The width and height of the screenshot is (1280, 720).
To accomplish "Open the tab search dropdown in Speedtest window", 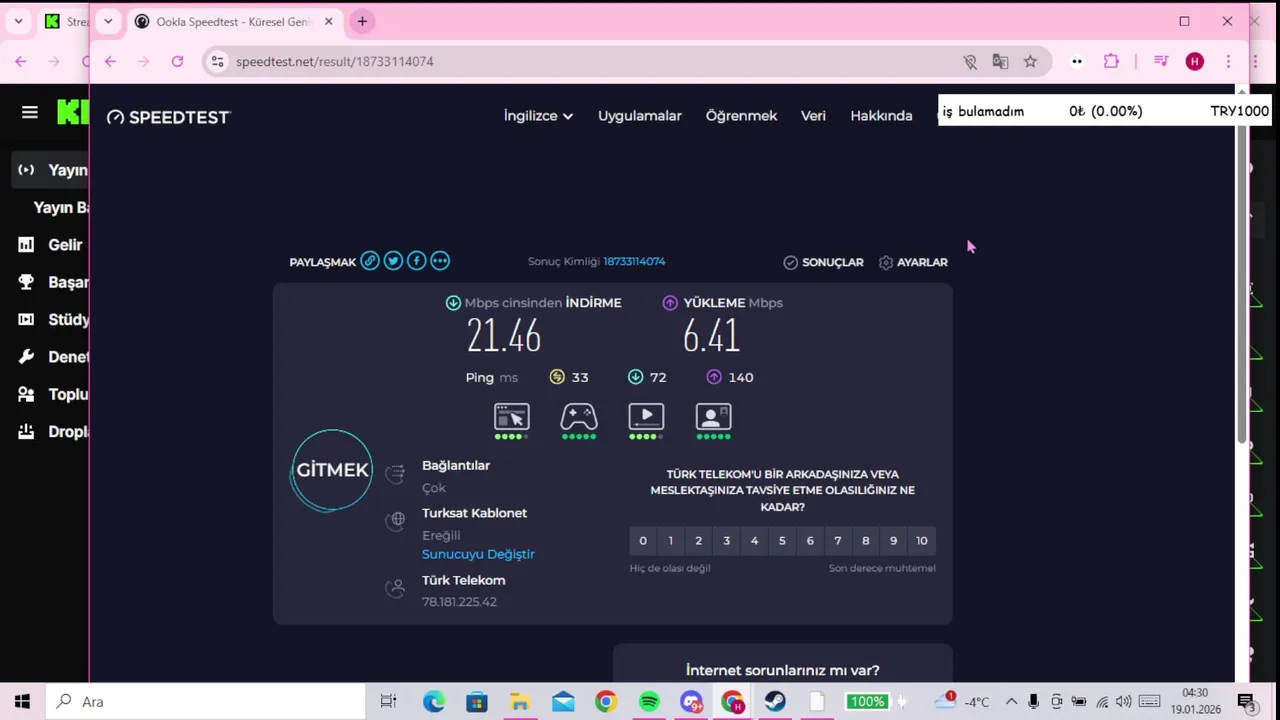I will [108, 21].
